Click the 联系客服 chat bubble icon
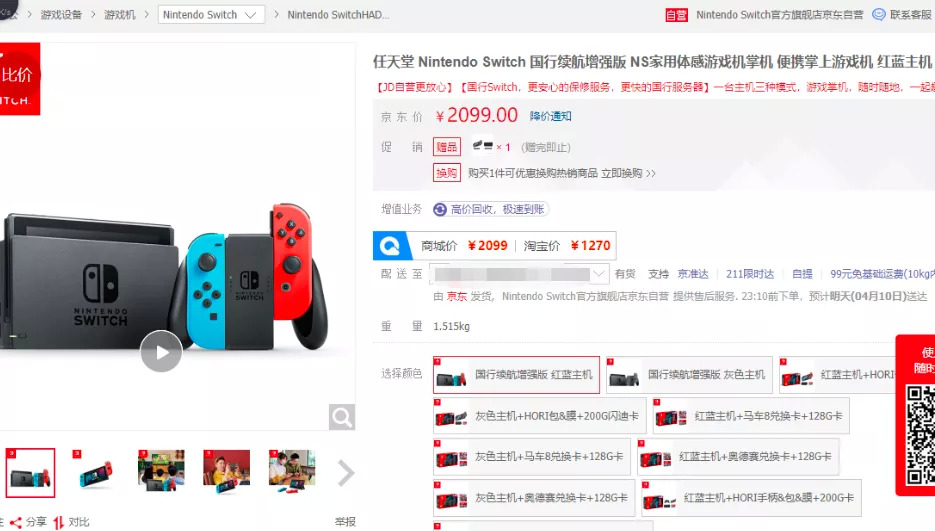This screenshot has height=531, width=935. [878, 14]
